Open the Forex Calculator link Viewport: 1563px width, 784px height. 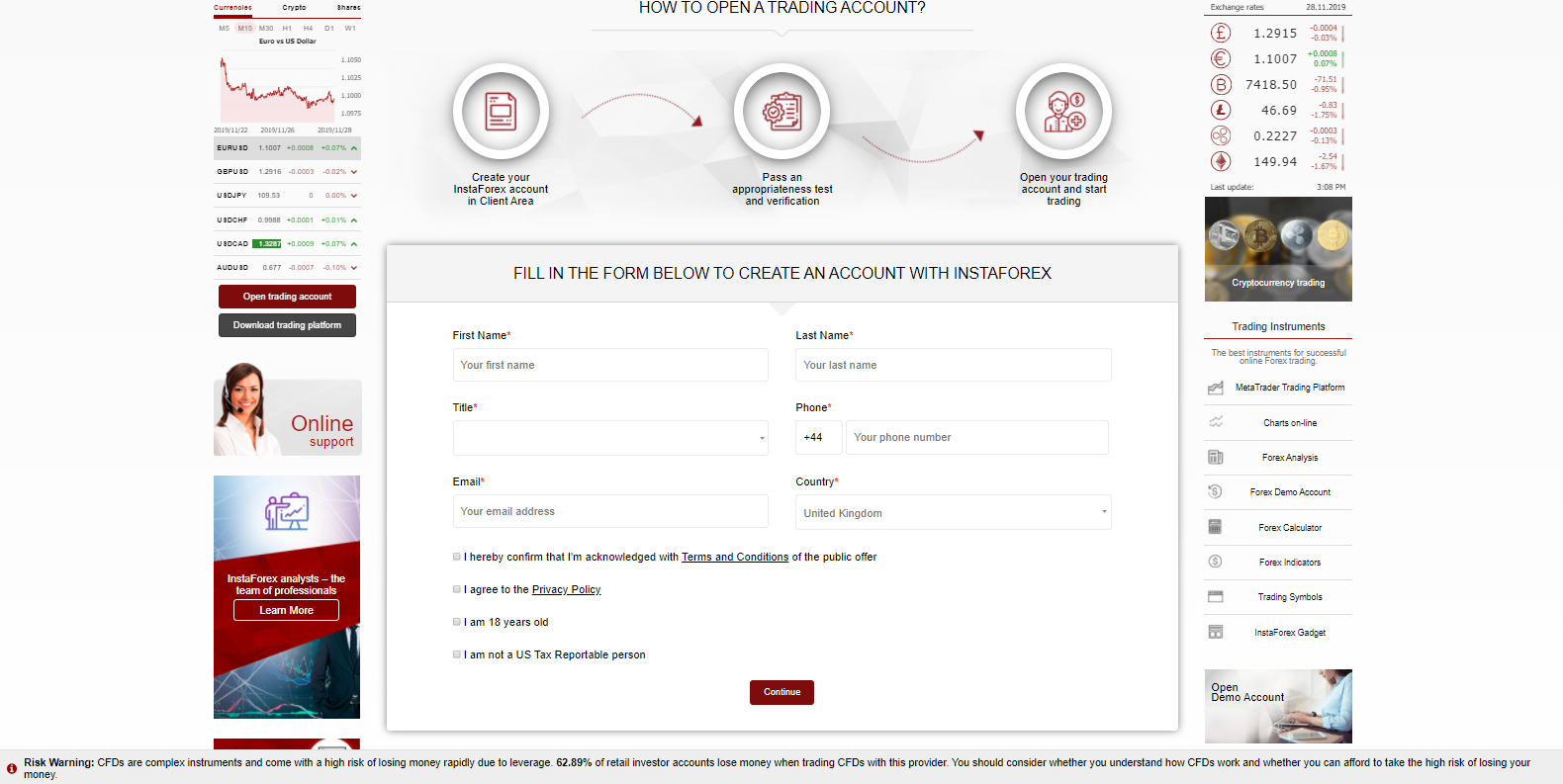pos(1290,528)
